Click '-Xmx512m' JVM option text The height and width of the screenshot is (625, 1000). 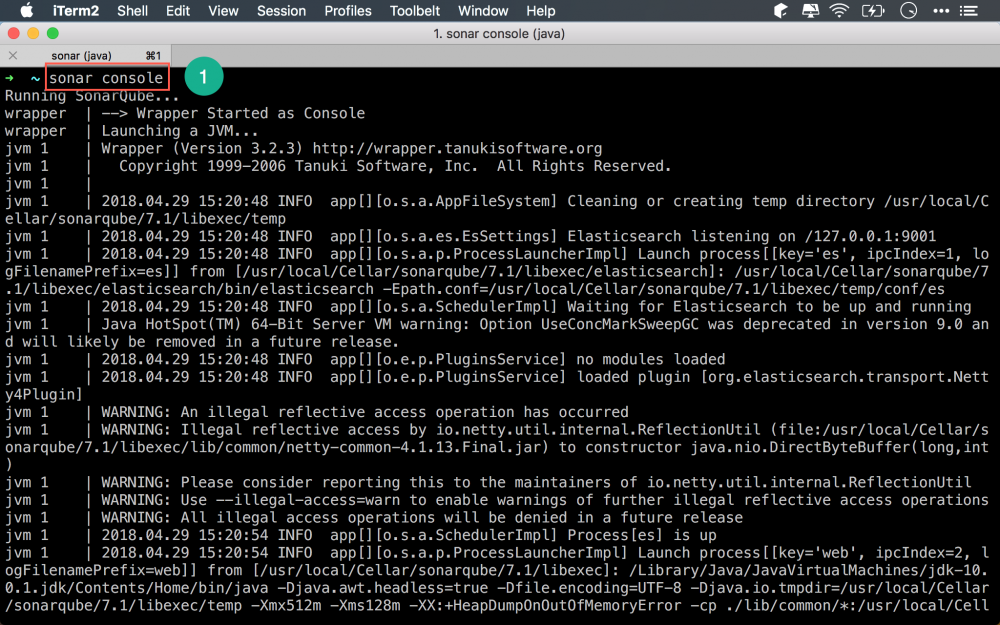point(286,605)
